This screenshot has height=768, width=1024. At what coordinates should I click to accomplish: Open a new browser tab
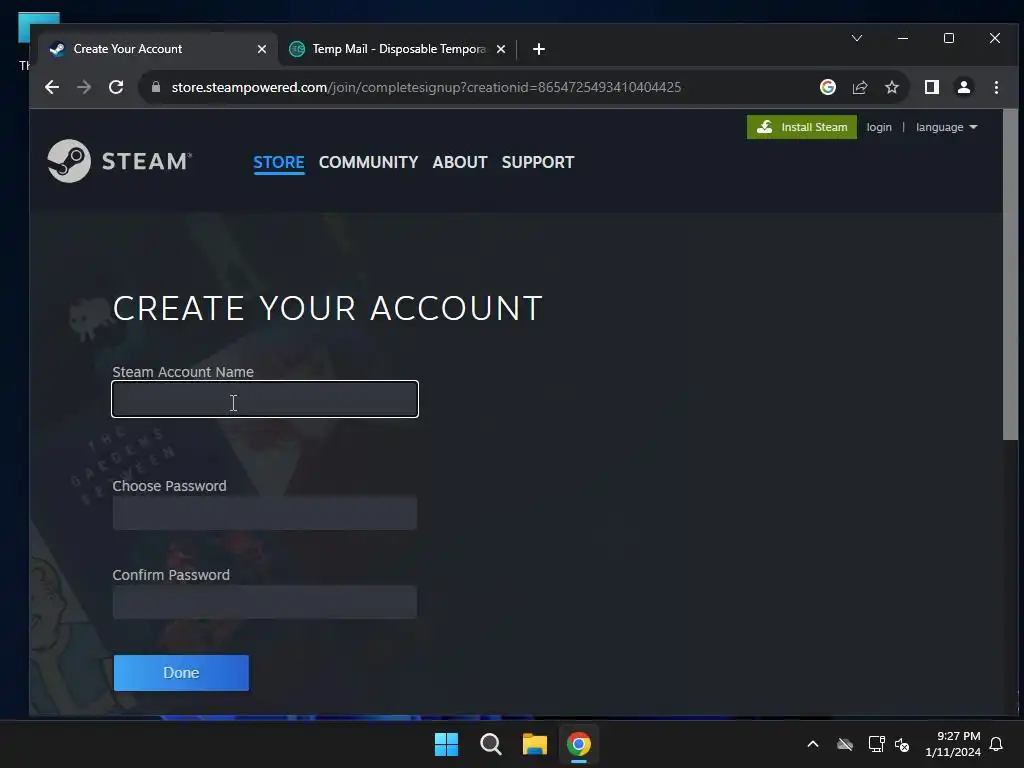(539, 49)
